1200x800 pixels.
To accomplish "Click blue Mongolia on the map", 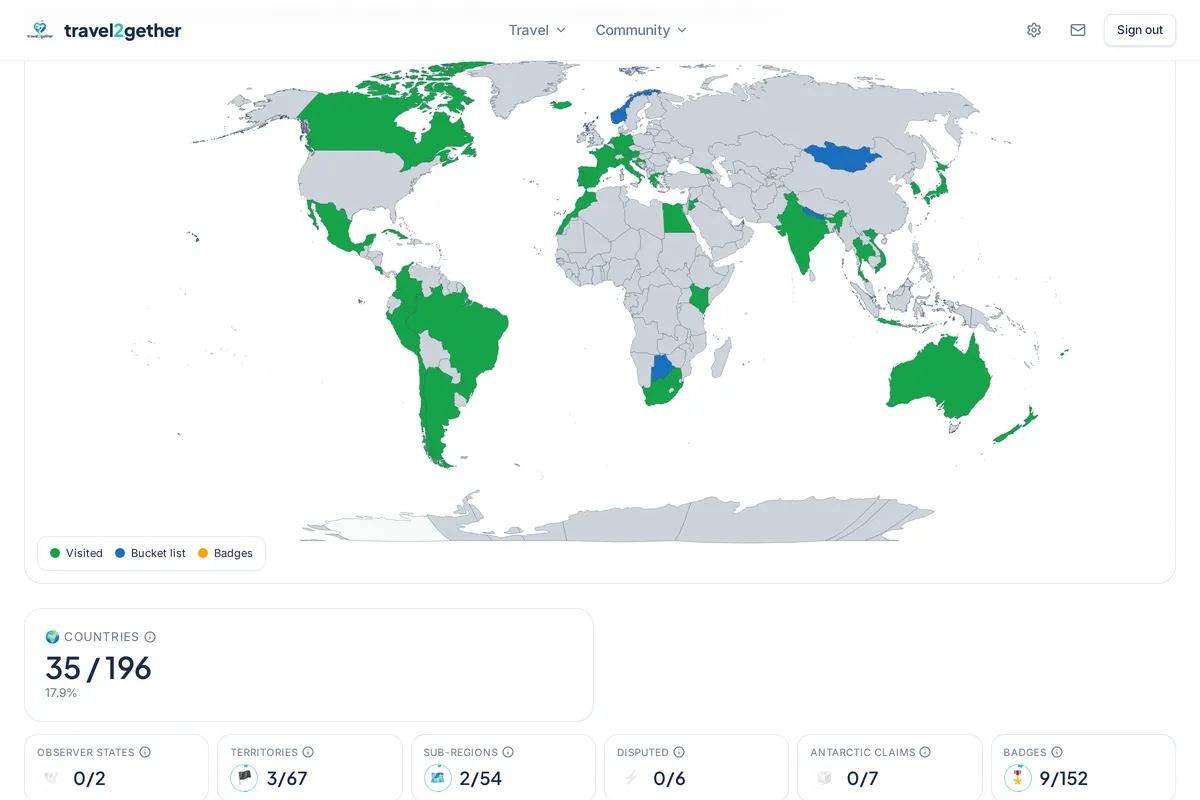I will click(842, 157).
